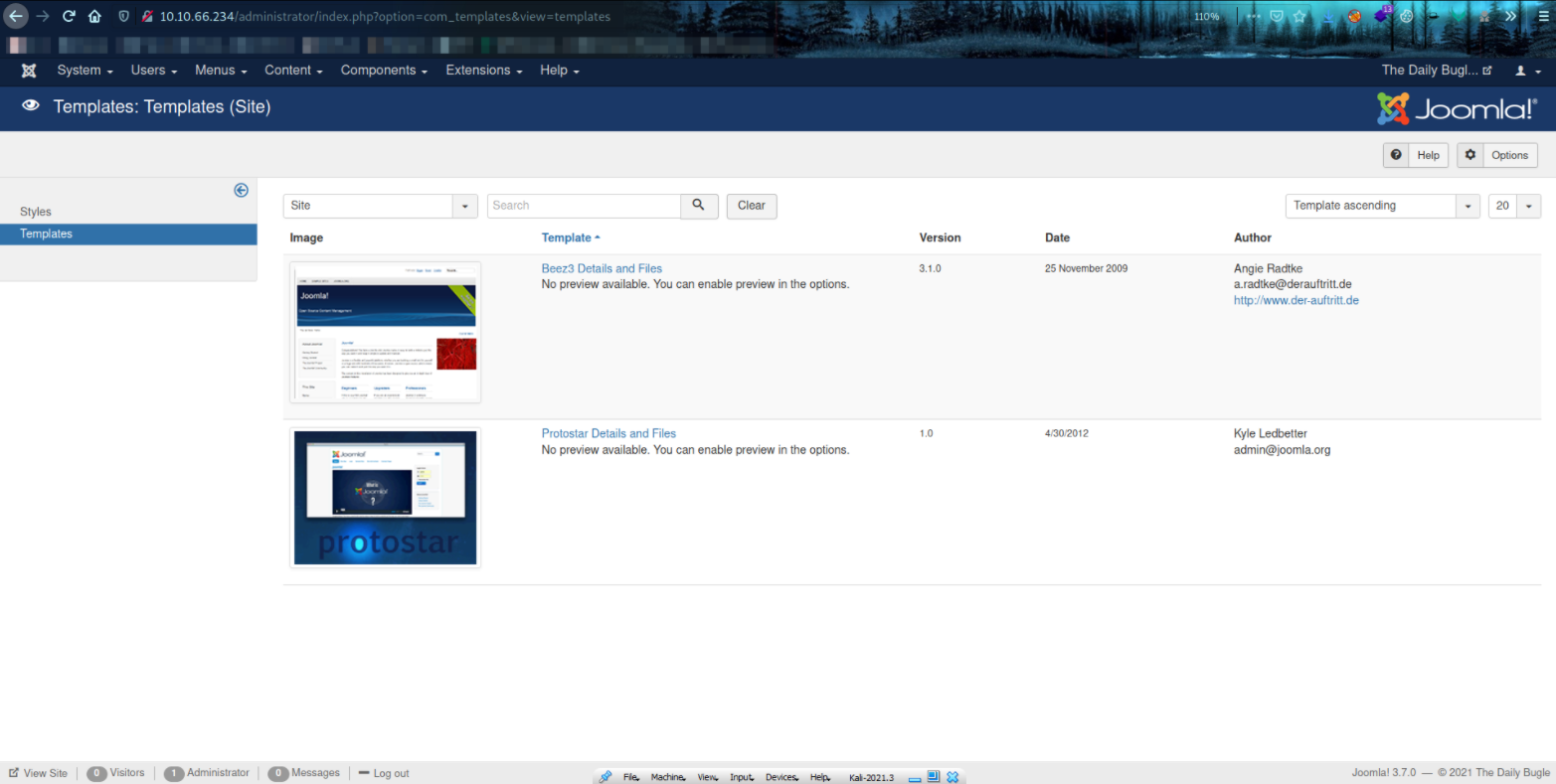
Task: Click the Kyle Ledbetter author name
Action: pos(1271,433)
